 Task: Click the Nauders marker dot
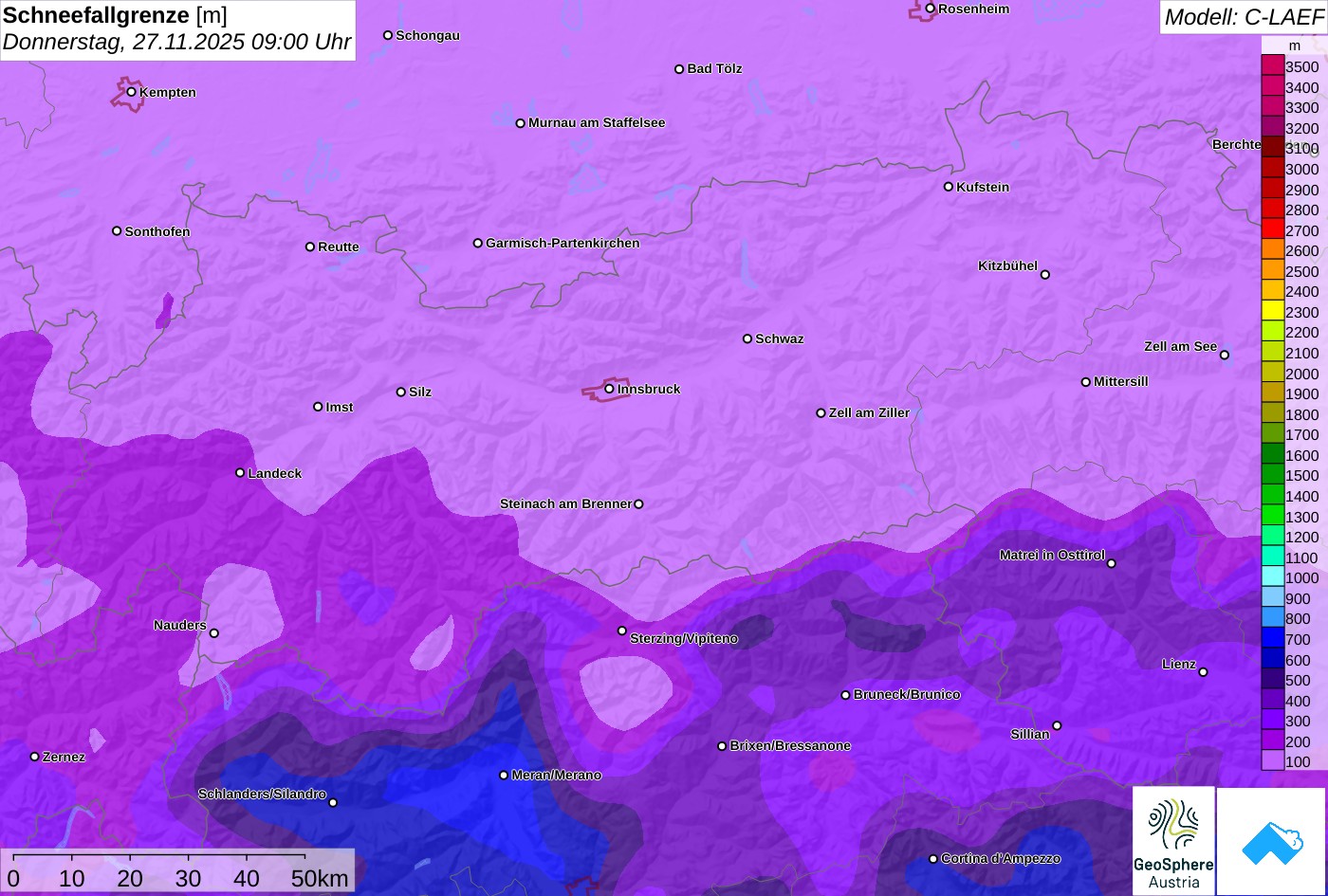214,633
